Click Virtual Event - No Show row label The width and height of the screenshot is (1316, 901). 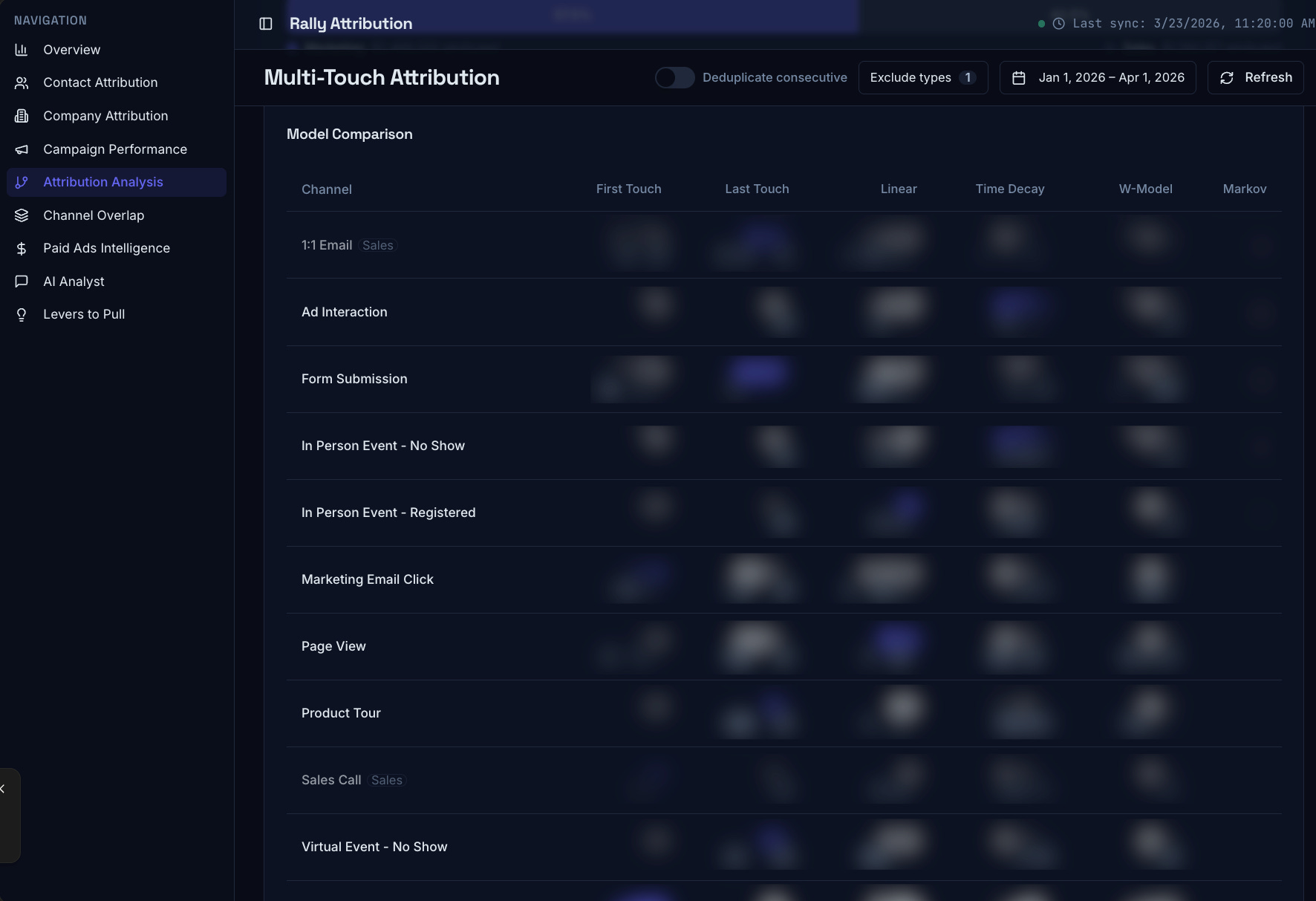[x=374, y=847]
